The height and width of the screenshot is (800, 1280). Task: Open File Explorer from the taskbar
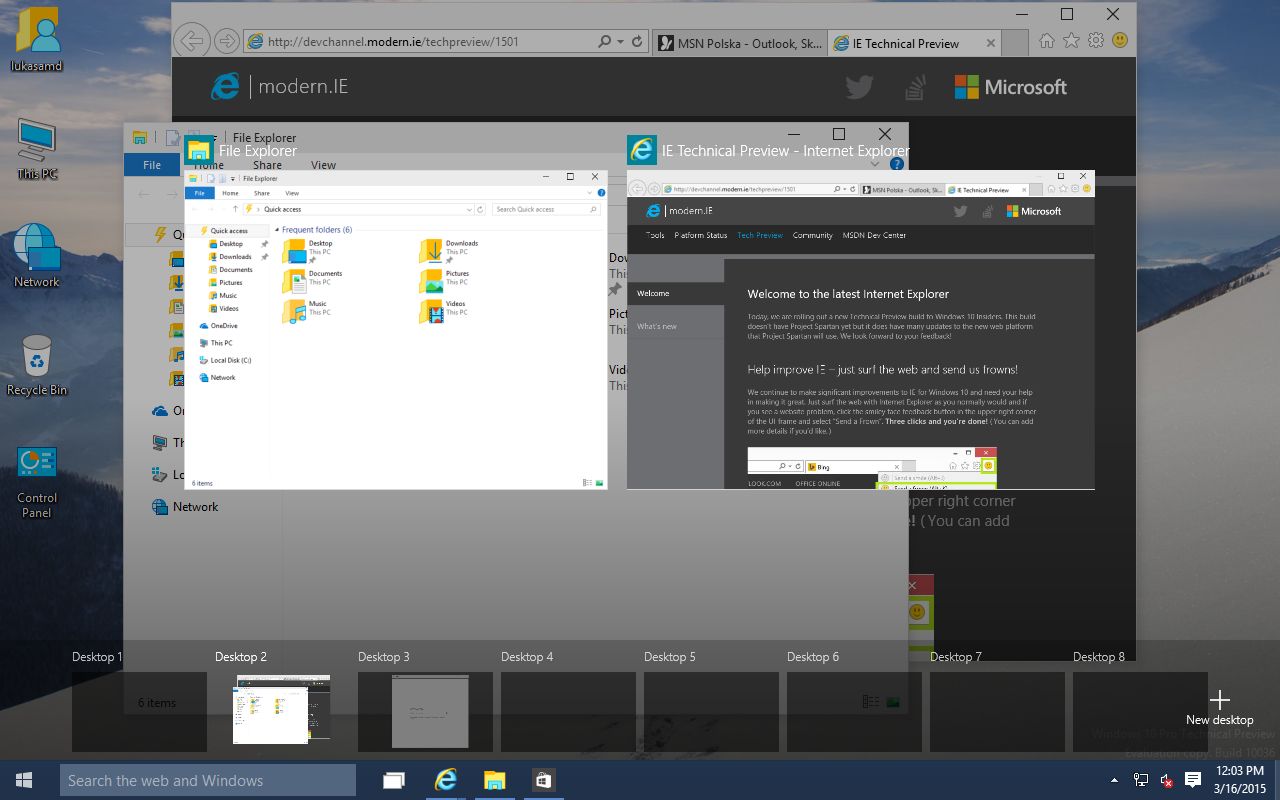pos(494,780)
